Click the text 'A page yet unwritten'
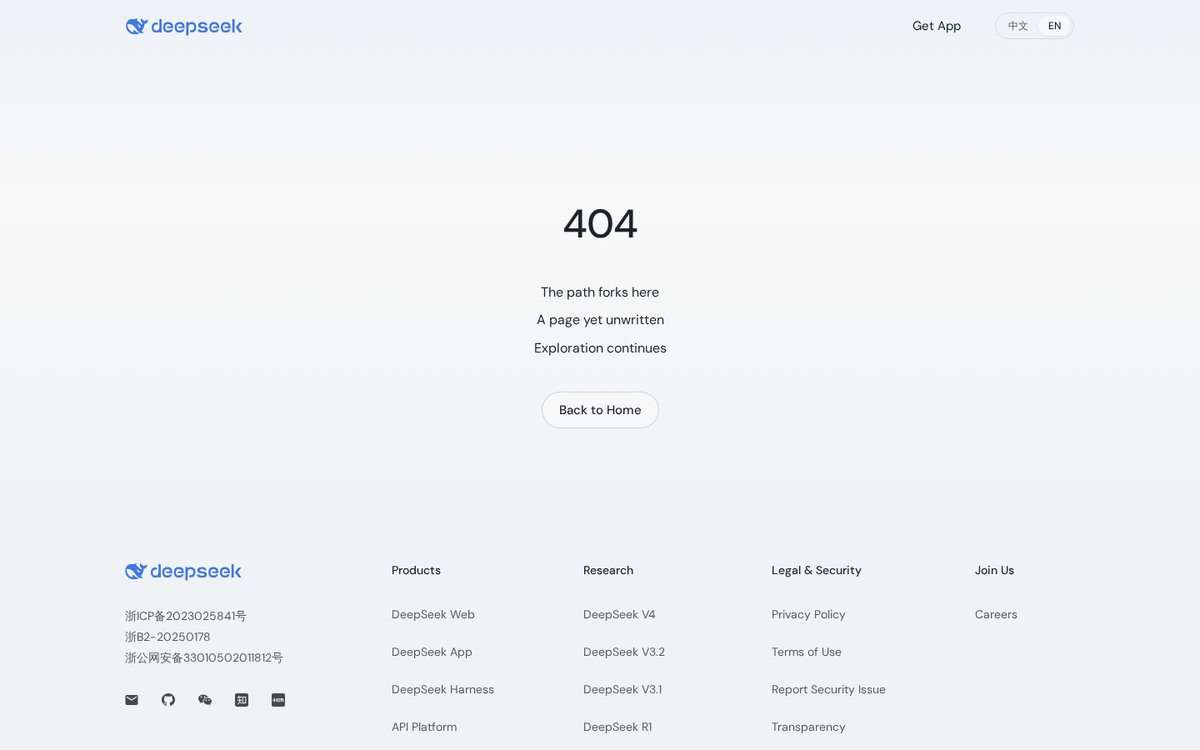The width and height of the screenshot is (1200, 750). 600,320
